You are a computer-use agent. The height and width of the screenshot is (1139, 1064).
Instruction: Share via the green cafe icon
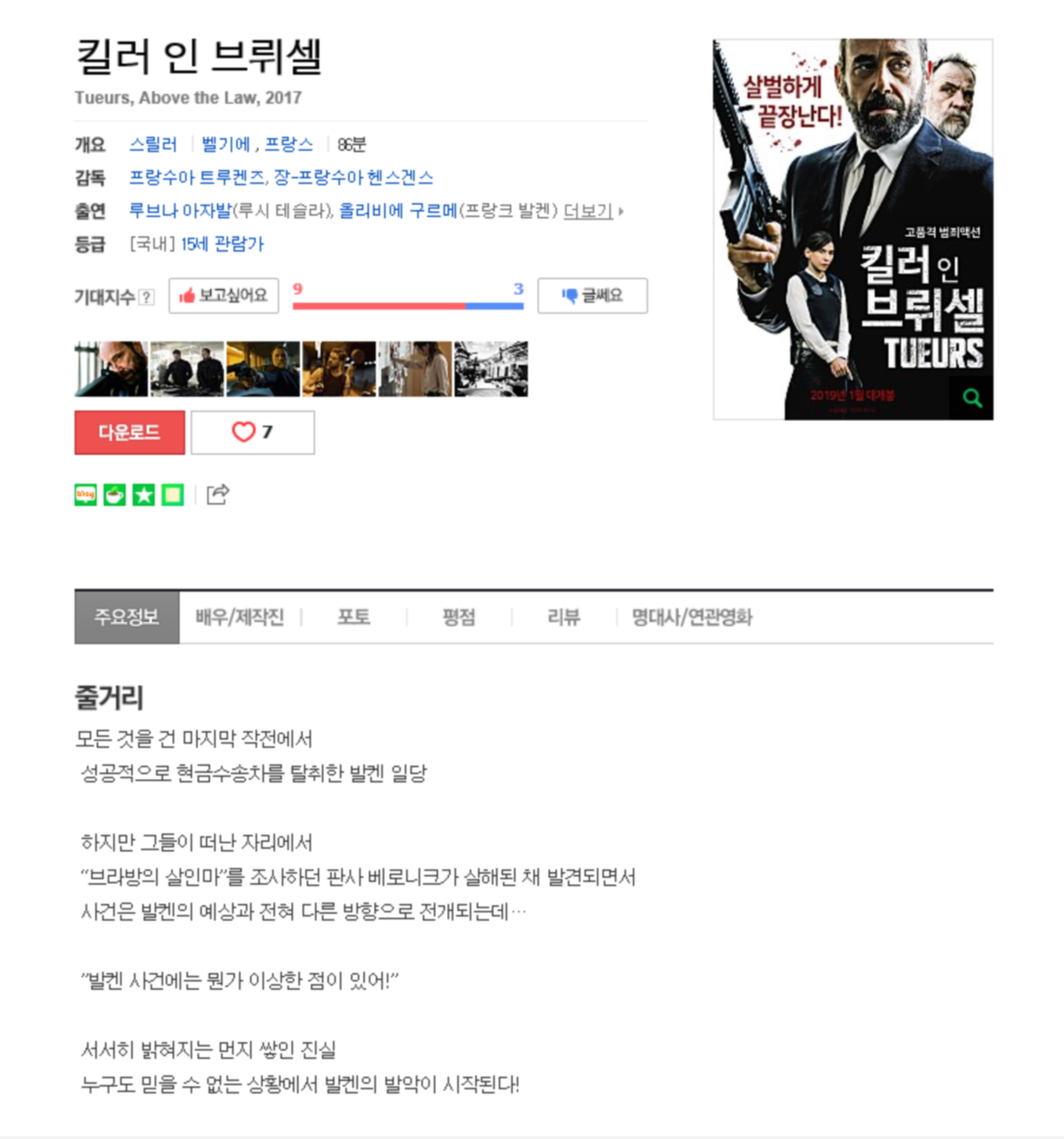(115, 495)
